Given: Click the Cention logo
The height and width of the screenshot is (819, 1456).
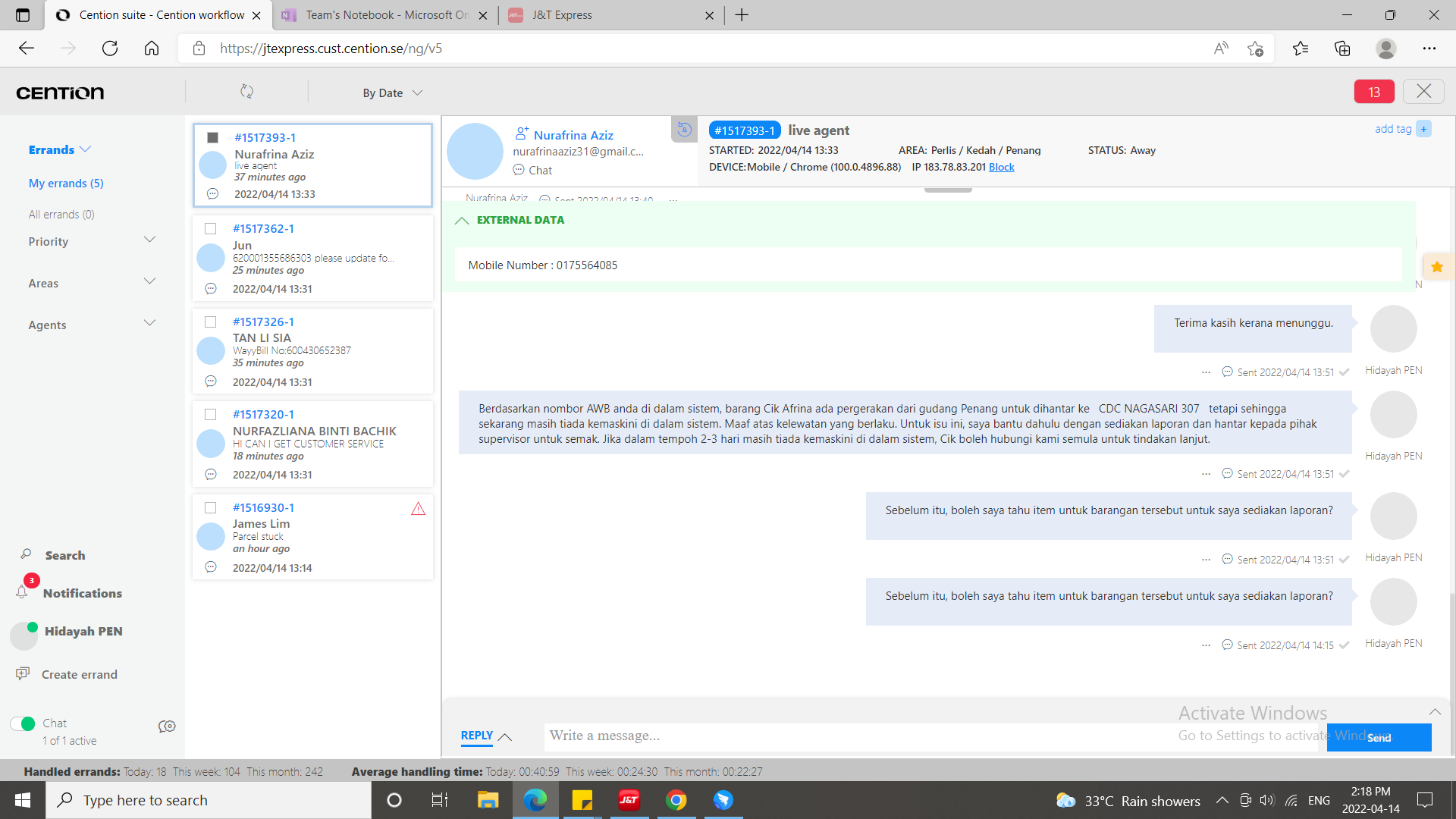Looking at the screenshot, I should pos(60,93).
